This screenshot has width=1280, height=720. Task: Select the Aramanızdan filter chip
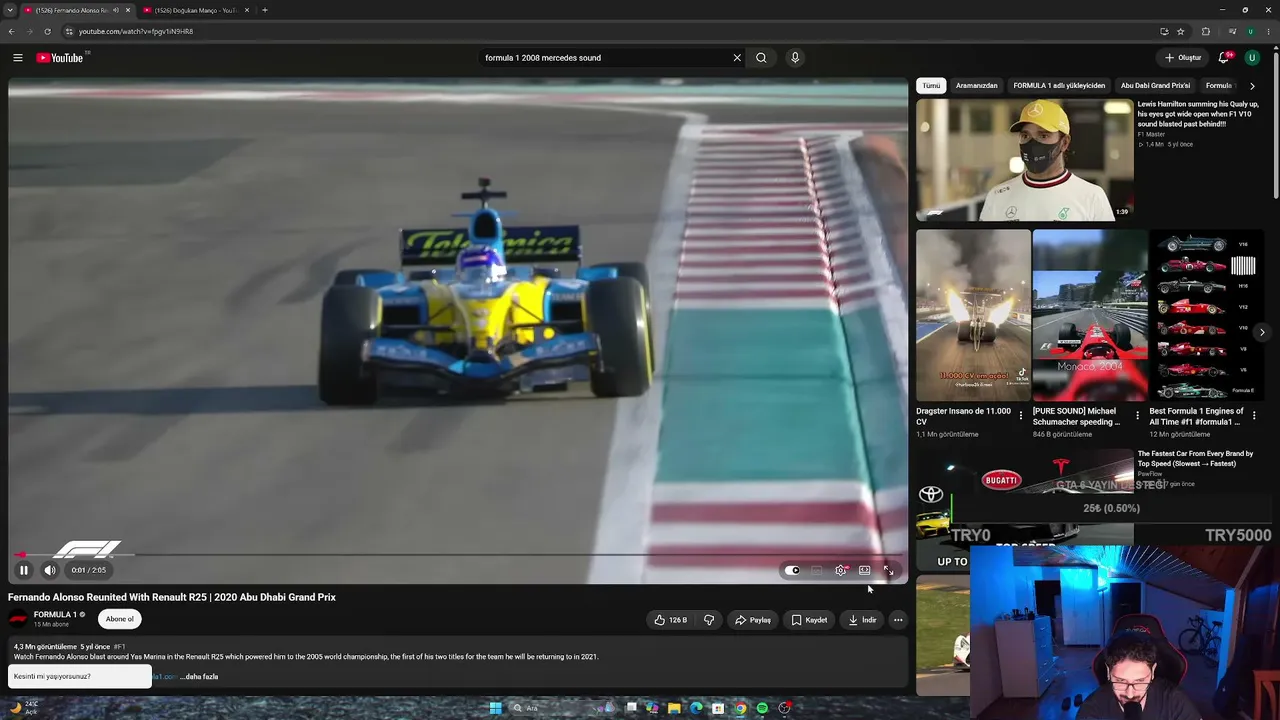click(x=976, y=86)
